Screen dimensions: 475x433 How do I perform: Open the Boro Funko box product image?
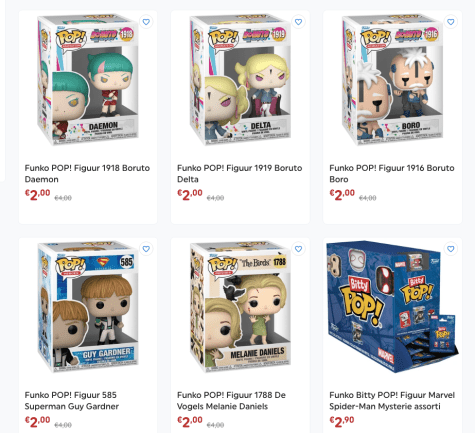click(393, 79)
